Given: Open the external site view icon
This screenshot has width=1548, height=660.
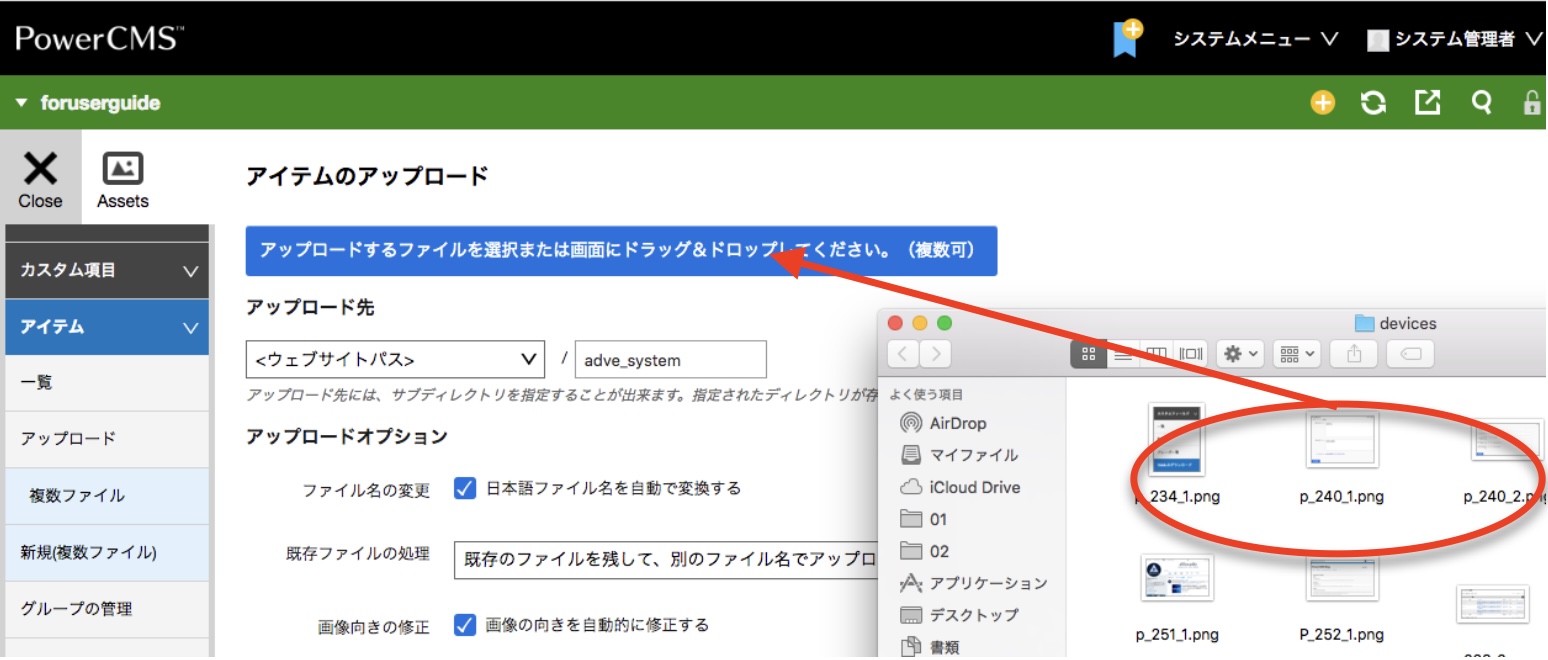Looking at the screenshot, I should (1428, 103).
